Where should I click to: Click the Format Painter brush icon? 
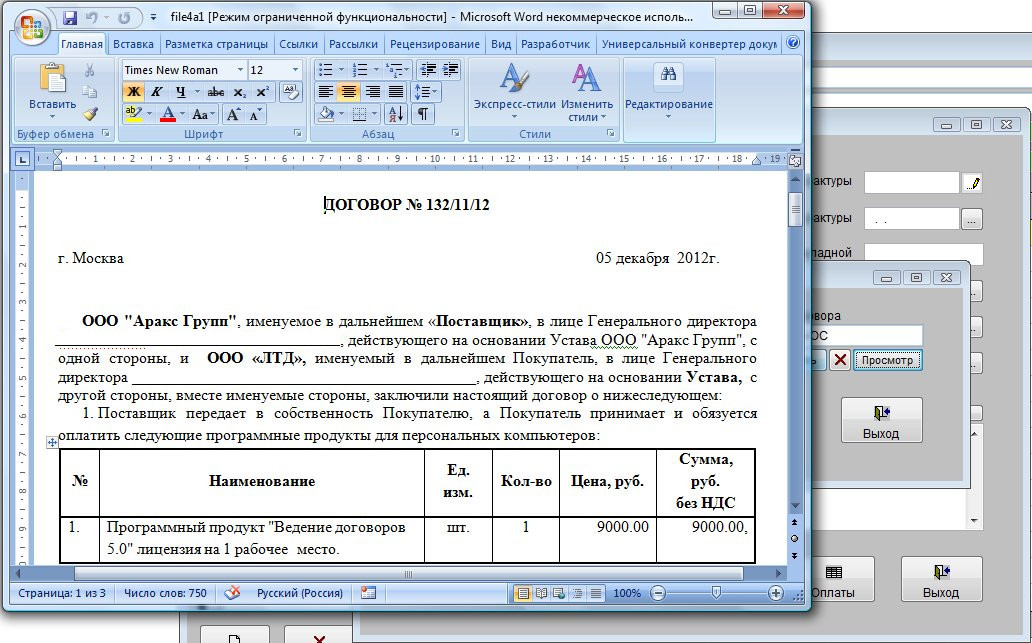tap(90, 114)
